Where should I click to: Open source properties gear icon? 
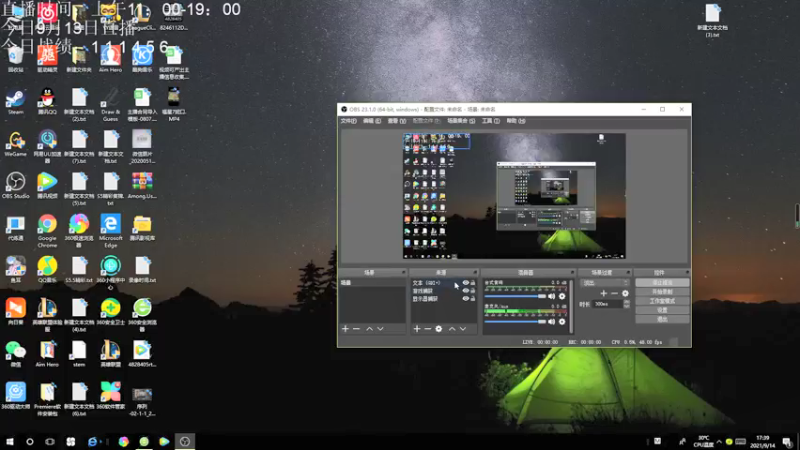pos(439,329)
